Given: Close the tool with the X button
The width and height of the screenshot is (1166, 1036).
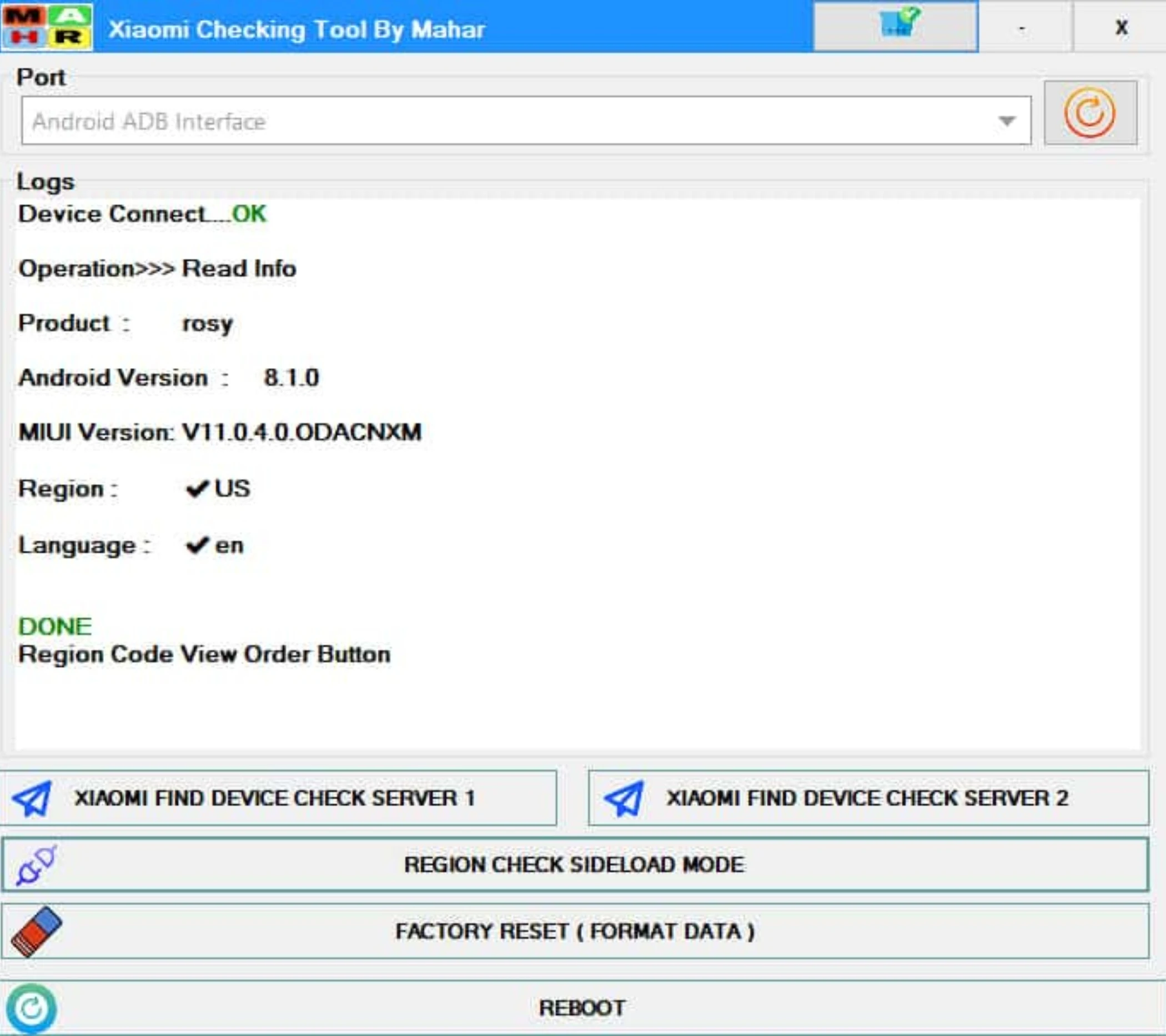Looking at the screenshot, I should (x=1121, y=27).
